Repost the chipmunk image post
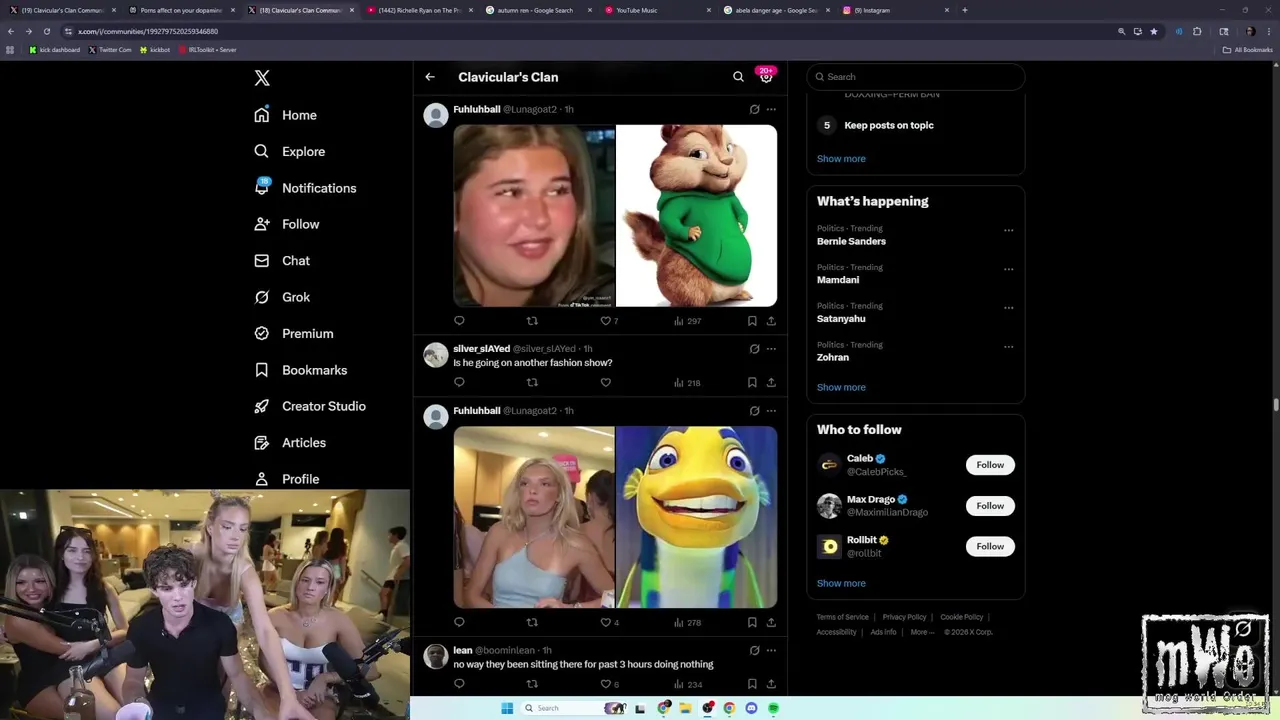Image resolution: width=1280 pixels, height=720 pixels. 532,321
